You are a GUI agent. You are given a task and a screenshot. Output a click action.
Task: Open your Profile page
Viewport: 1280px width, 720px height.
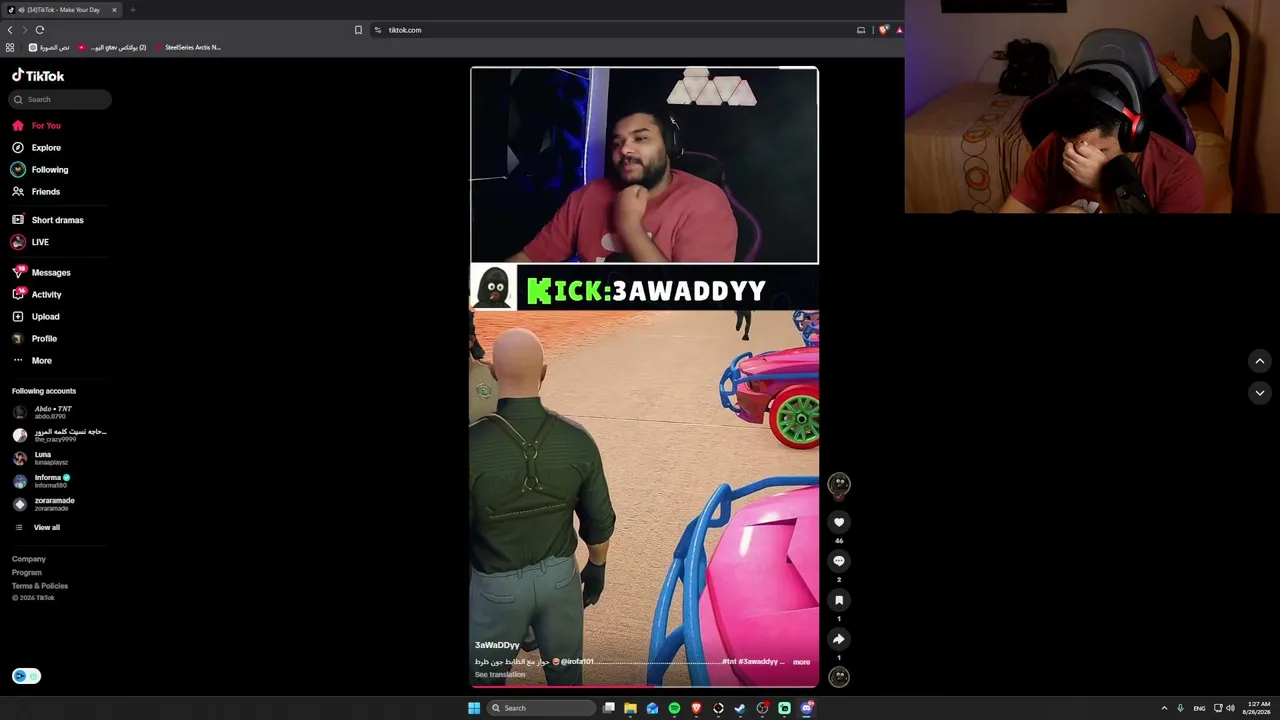click(x=35, y=339)
